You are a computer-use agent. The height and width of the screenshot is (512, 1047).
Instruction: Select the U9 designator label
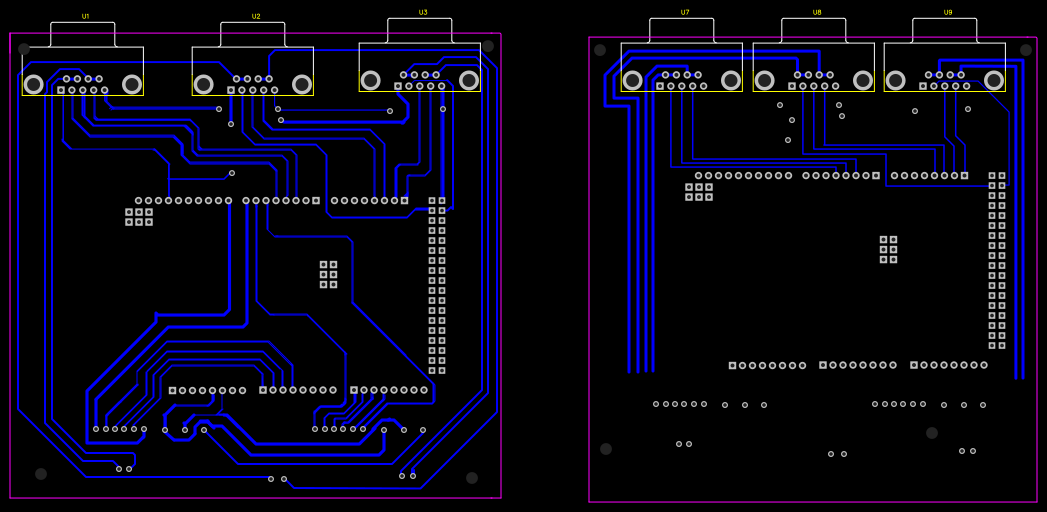(x=948, y=13)
